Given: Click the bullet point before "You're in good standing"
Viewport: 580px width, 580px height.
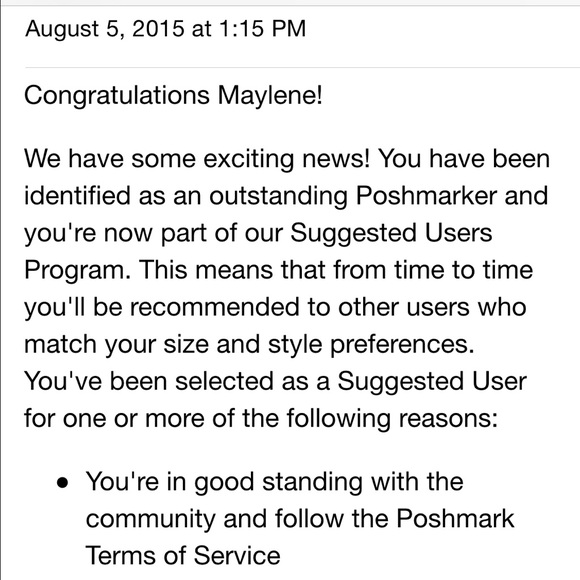Looking at the screenshot, I should coord(63,483).
